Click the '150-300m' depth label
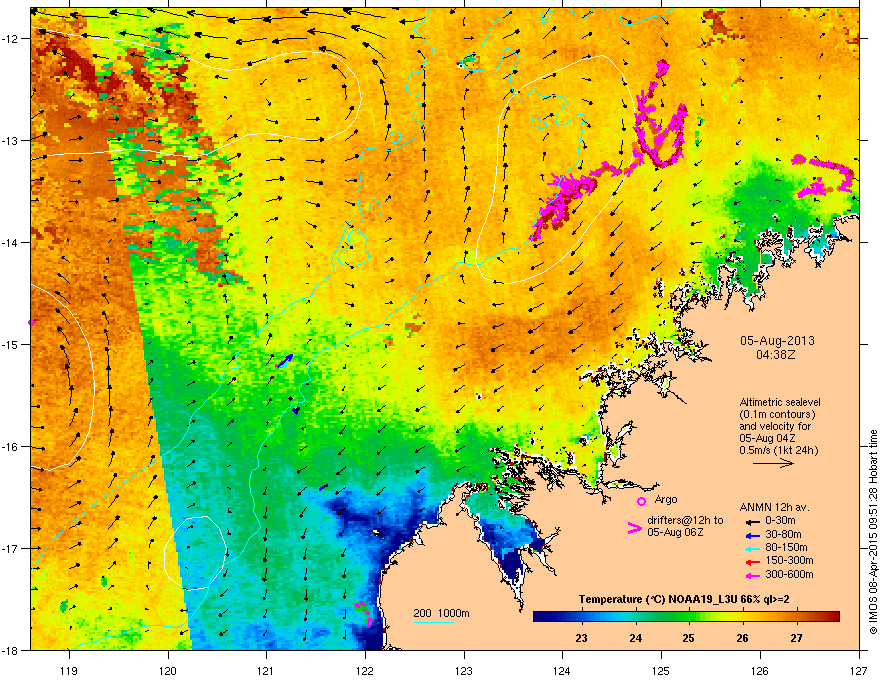Screen dimensions: 880x680 790,561
